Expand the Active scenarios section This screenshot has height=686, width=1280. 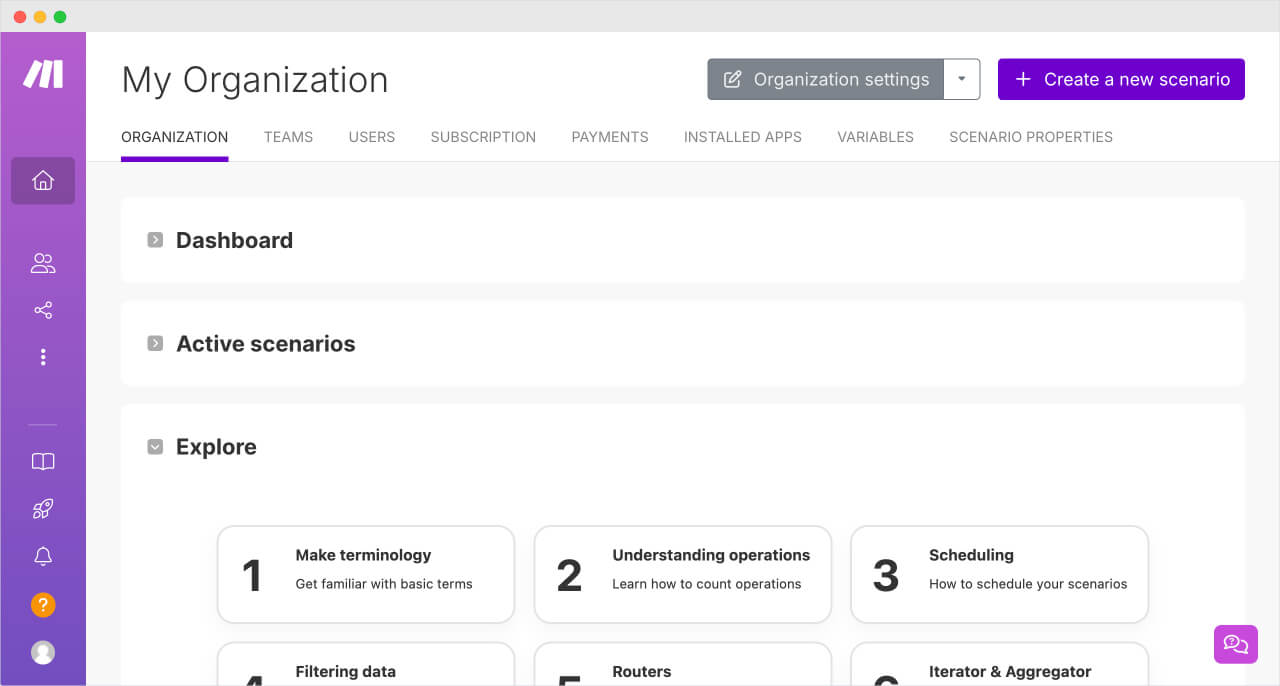pyautogui.click(x=155, y=343)
